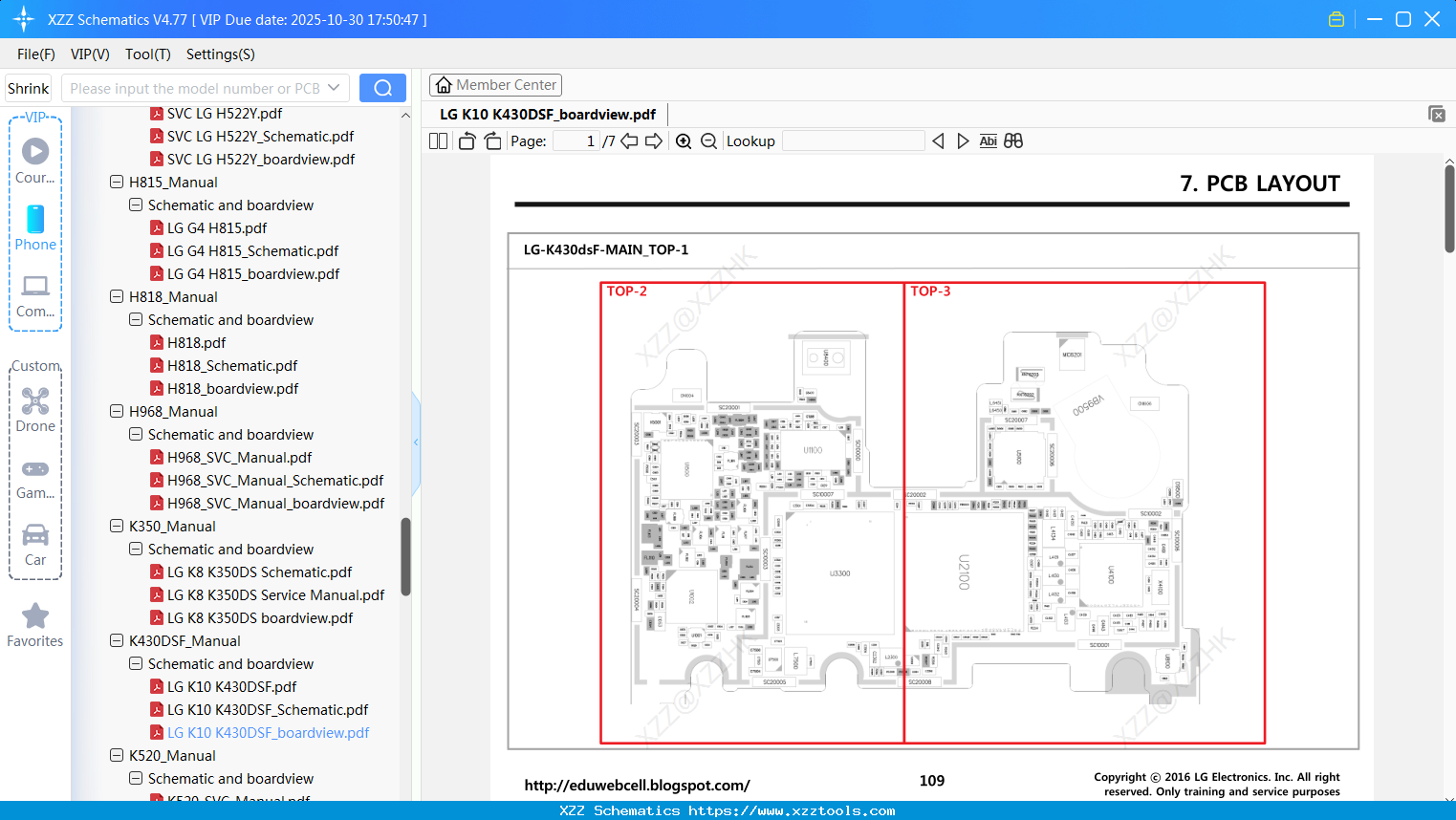This screenshot has width=1456, height=820.
Task: Open H818_boardview.pdf file
Action: tap(232, 388)
